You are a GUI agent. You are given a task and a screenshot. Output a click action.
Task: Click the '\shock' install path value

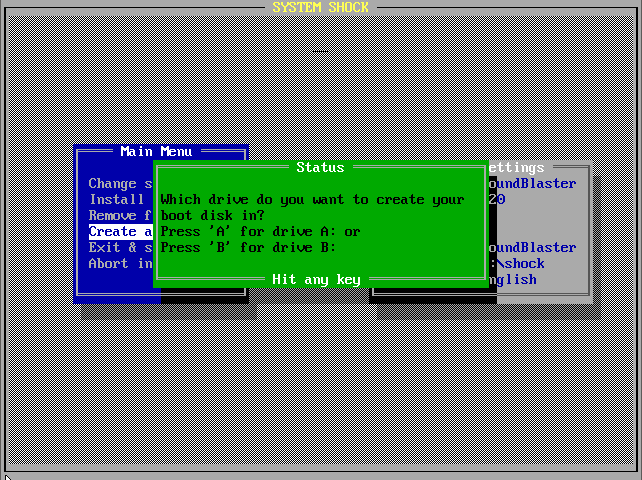[517, 264]
